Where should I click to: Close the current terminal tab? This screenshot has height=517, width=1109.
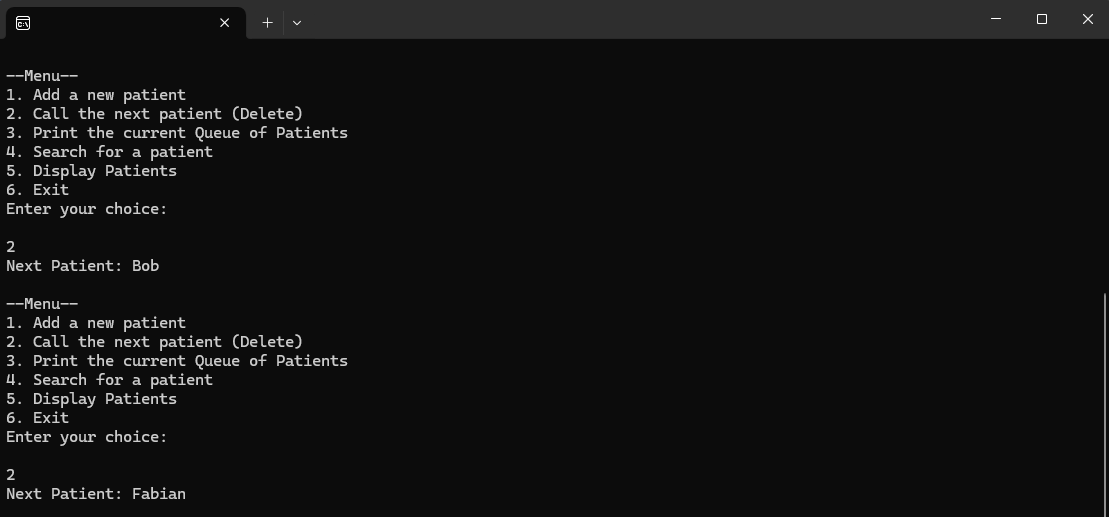225,22
